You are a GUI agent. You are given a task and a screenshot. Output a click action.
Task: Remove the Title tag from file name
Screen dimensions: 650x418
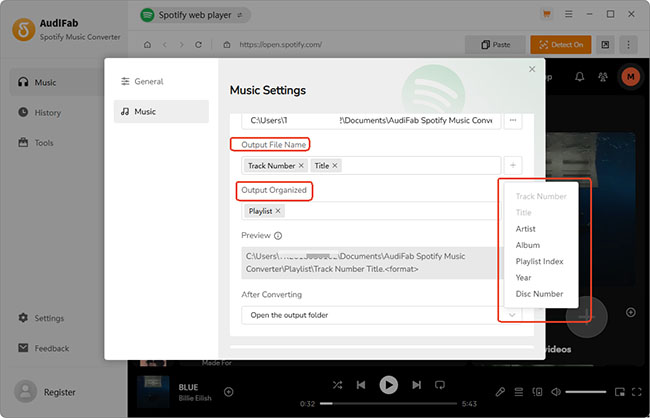[x=335, y=165]
